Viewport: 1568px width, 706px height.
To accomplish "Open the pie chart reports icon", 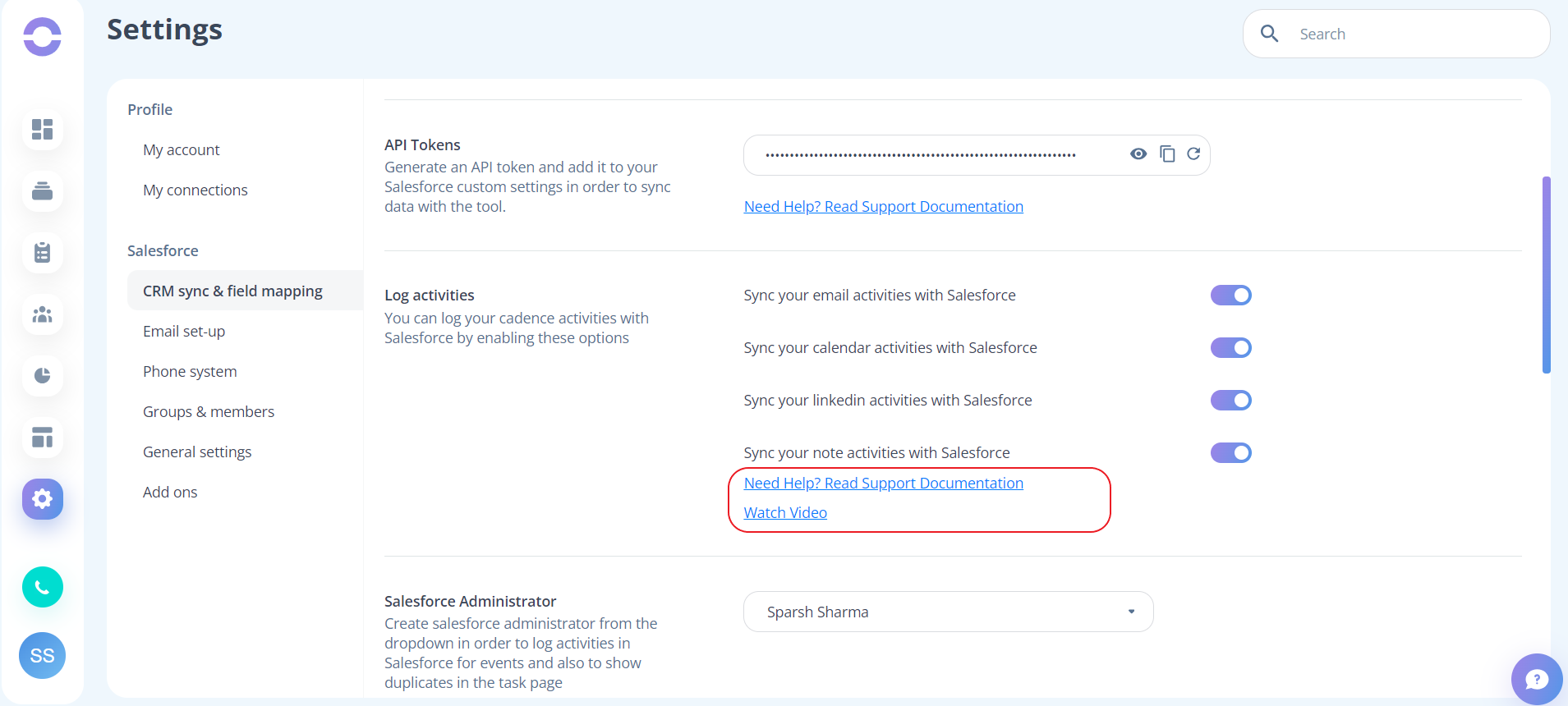I will click(x=42, y=376).
